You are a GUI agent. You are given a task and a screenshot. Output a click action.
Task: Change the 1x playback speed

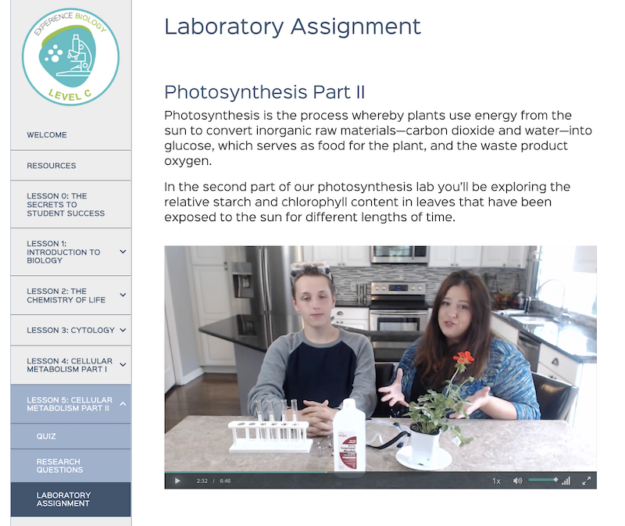tap(496, 481)
